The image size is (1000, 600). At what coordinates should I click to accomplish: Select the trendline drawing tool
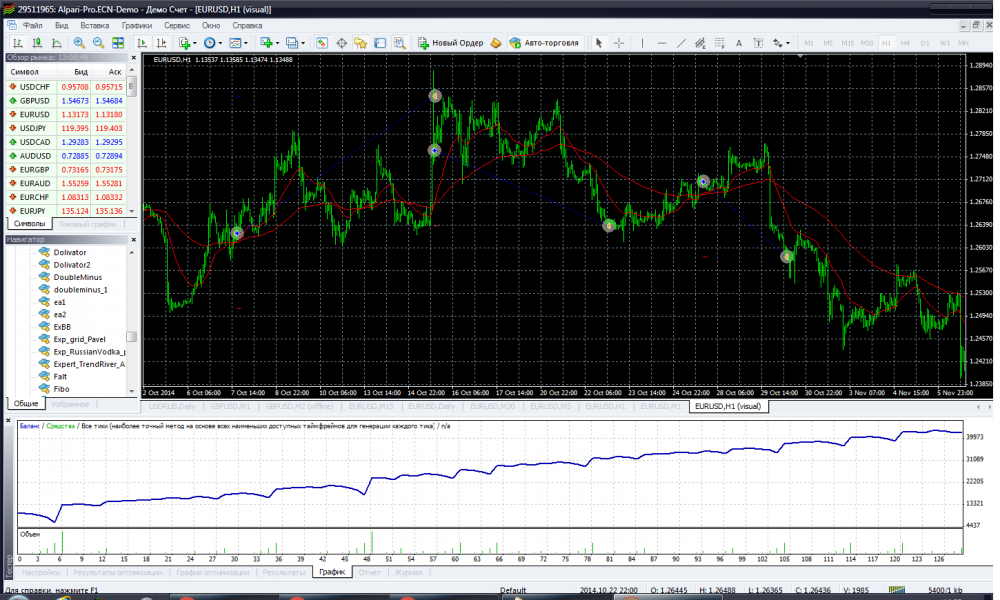681,43
